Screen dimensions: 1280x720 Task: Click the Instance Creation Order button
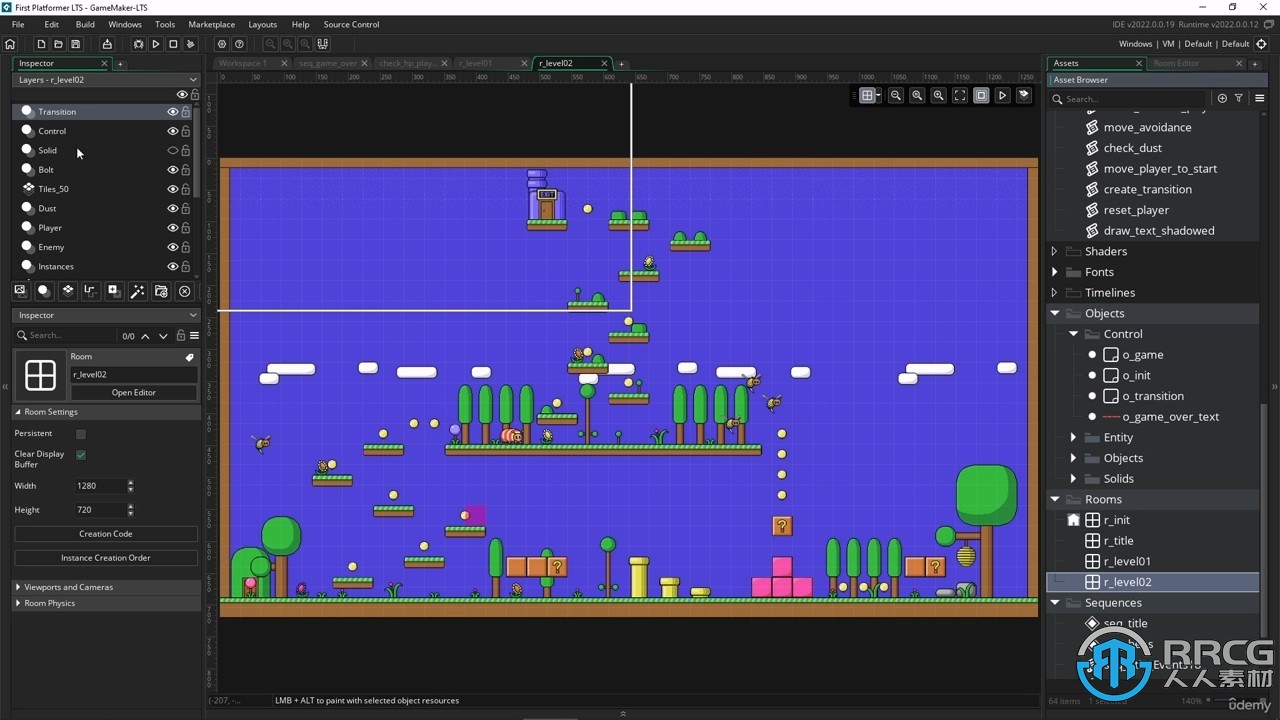106,558
